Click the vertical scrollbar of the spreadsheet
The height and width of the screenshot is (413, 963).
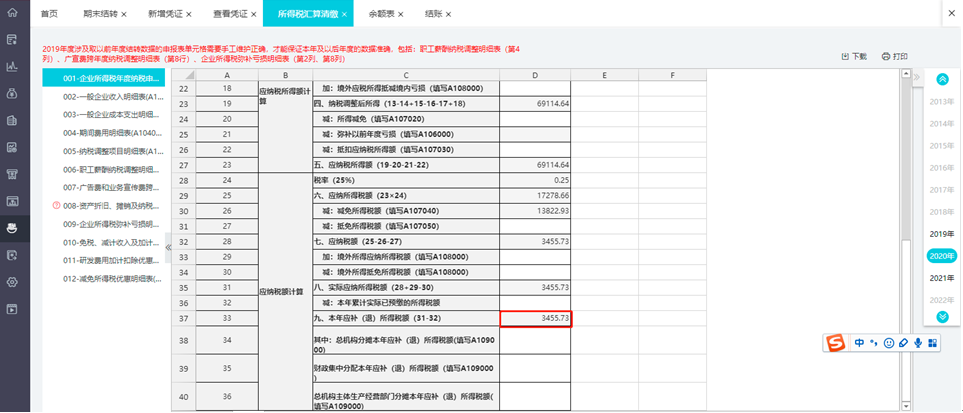[905, 240]
